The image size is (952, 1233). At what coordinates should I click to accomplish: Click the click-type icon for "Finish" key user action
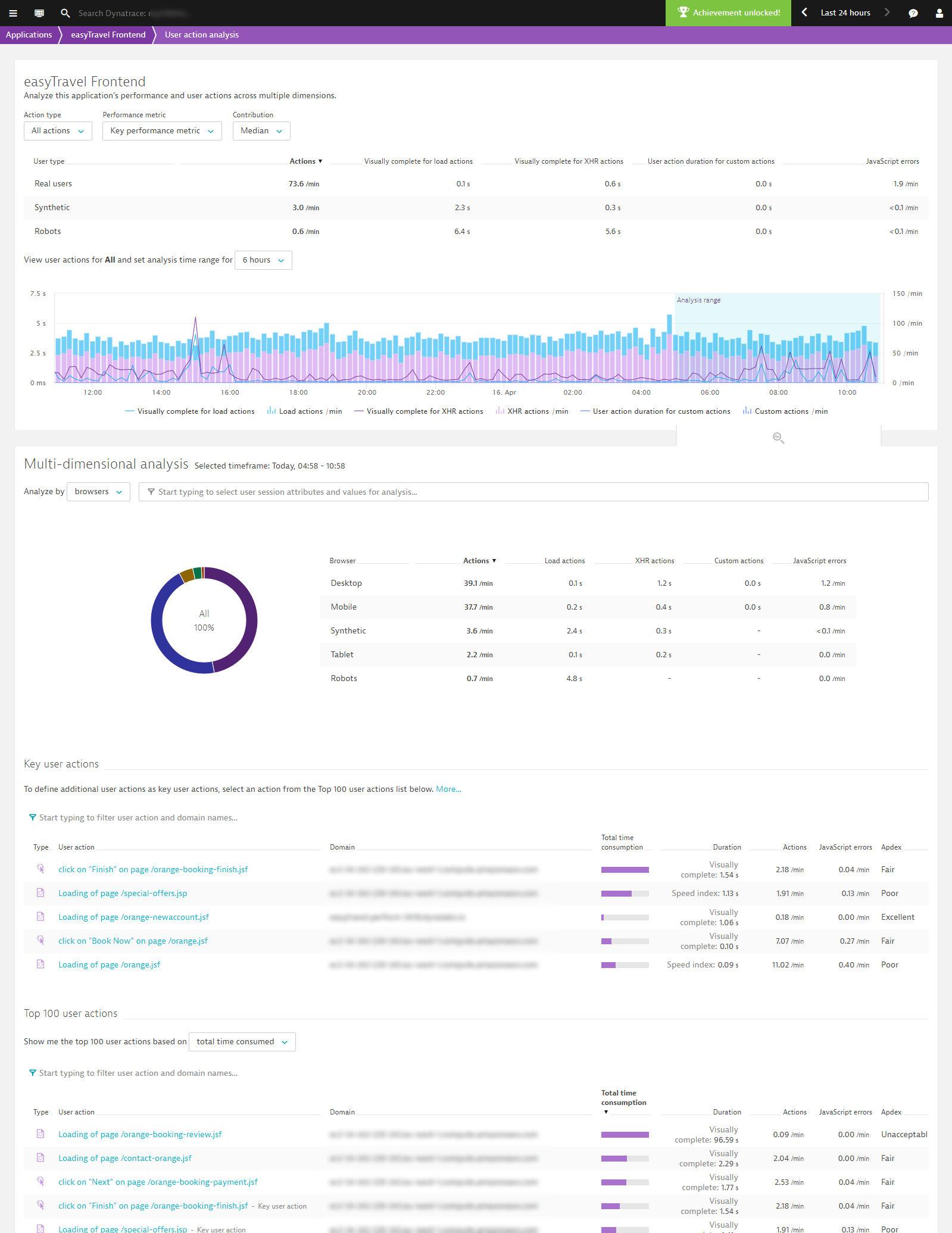40,869
